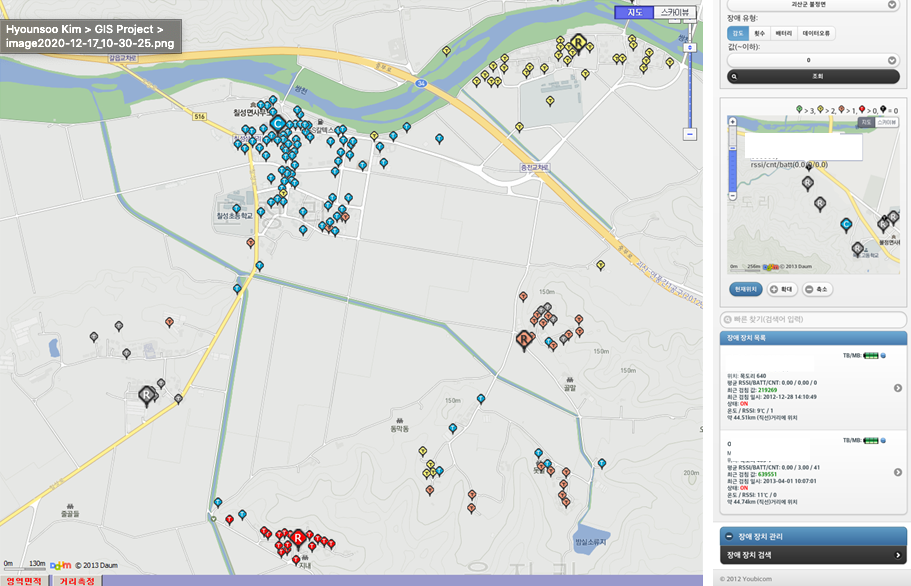The height and width of the screenshot is (586, 911).
Task: Switch main map to 스카이뷰 tab
Action: pos(675,12)
